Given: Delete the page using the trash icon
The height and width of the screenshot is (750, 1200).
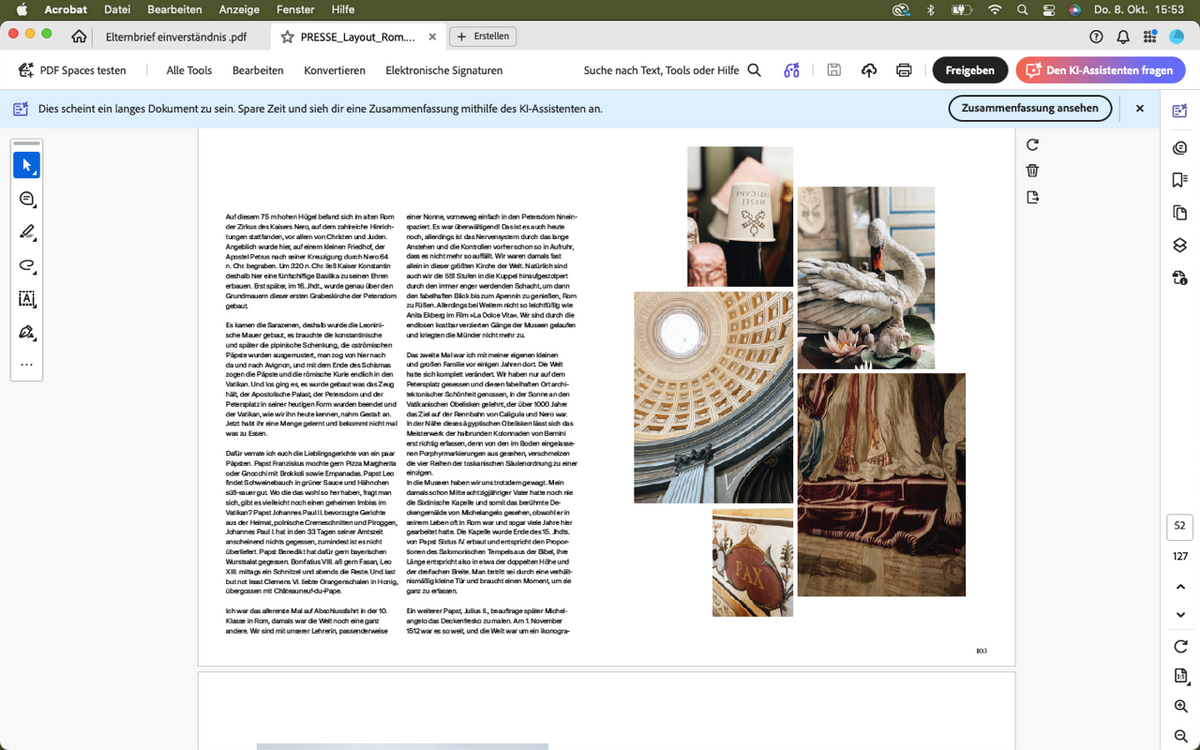Looking at the screenshot, I should tap(1033, 171).
